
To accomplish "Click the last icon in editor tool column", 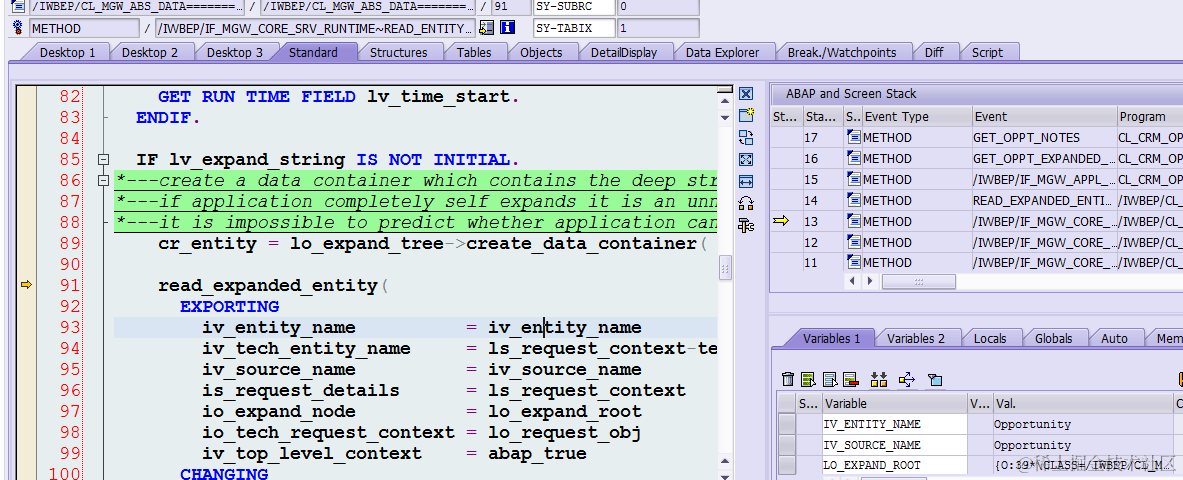I will coord(745,225).
